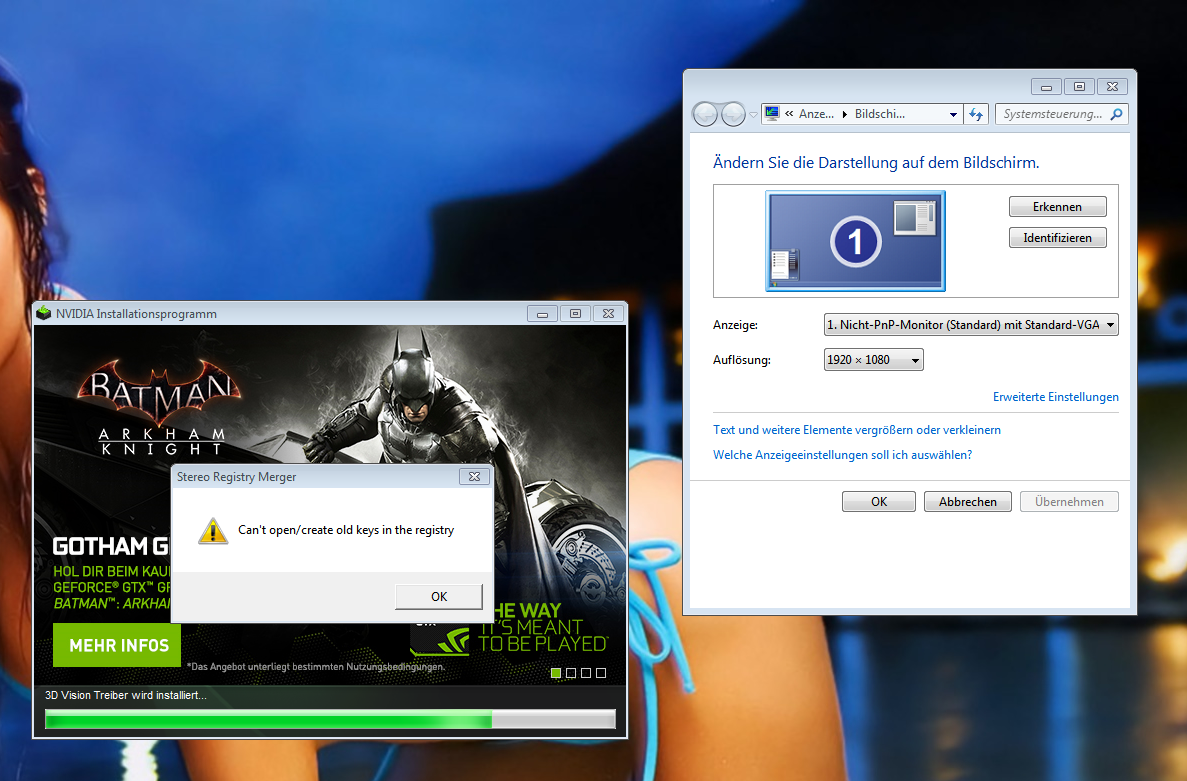Click the Erkennen button
Screen dimensions: 1187x781
(x=1058, y=207)
